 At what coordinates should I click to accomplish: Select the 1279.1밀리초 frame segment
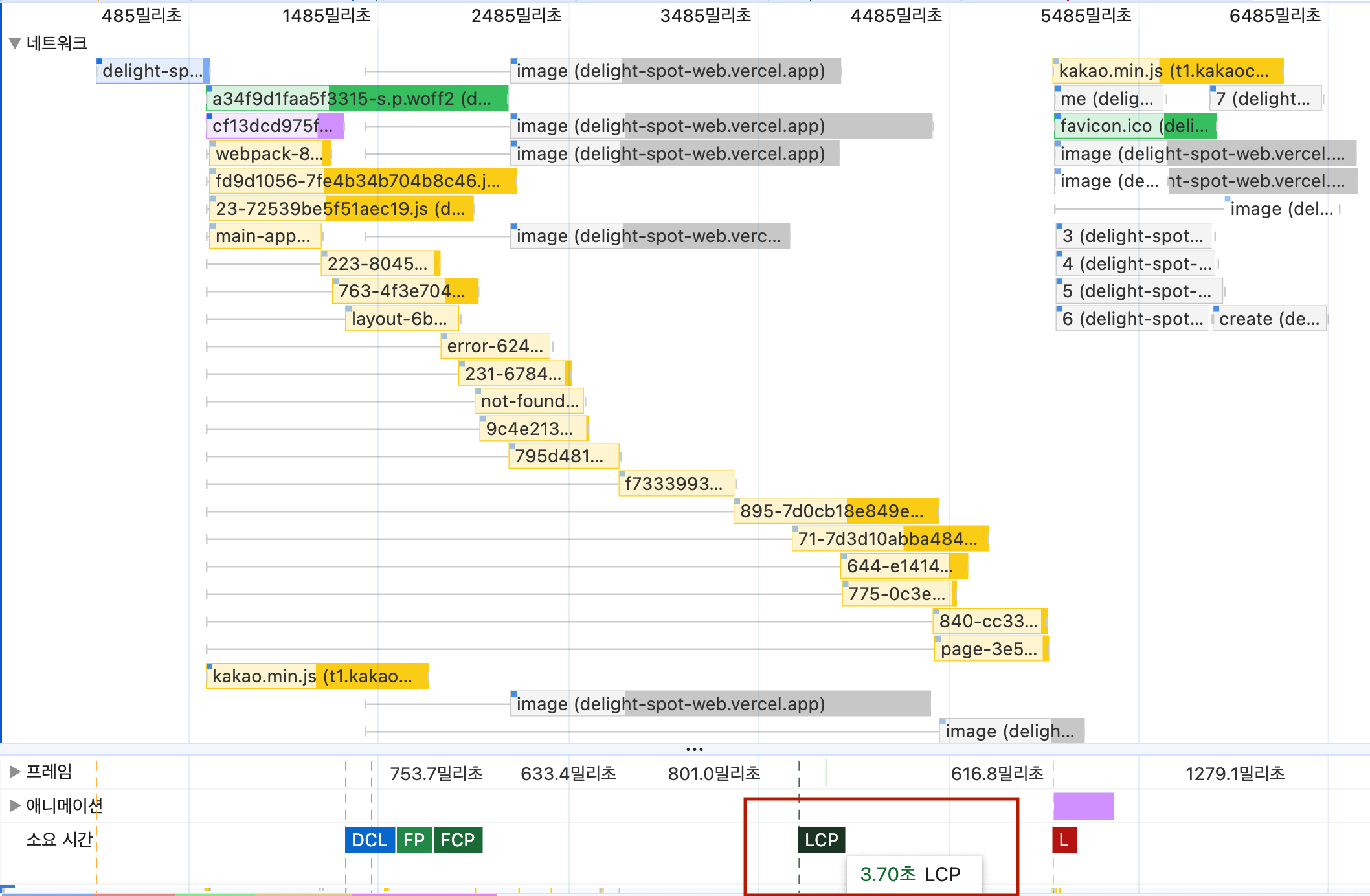pos(1234,773)
